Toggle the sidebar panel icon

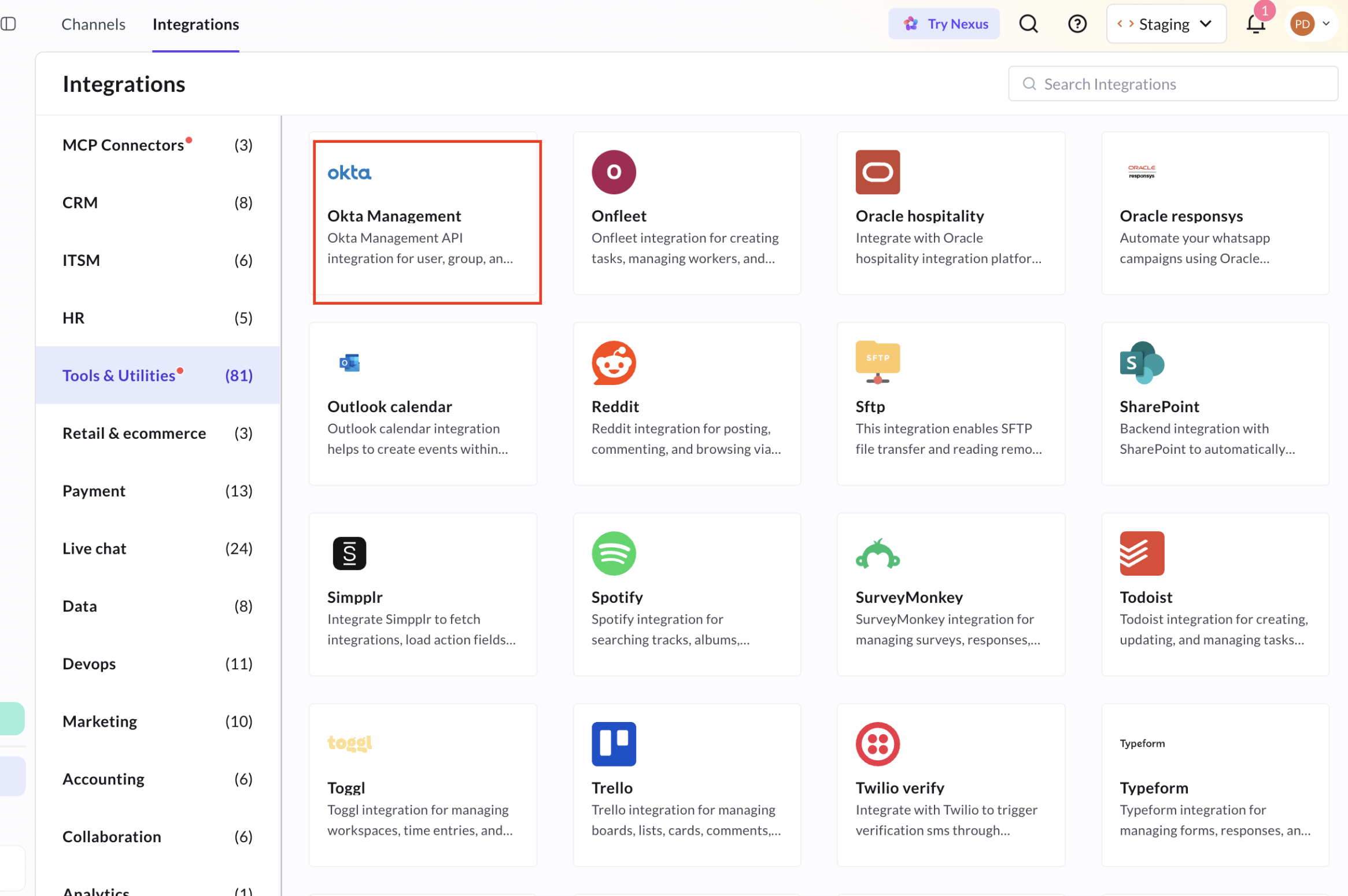click(x=8, y=24)
